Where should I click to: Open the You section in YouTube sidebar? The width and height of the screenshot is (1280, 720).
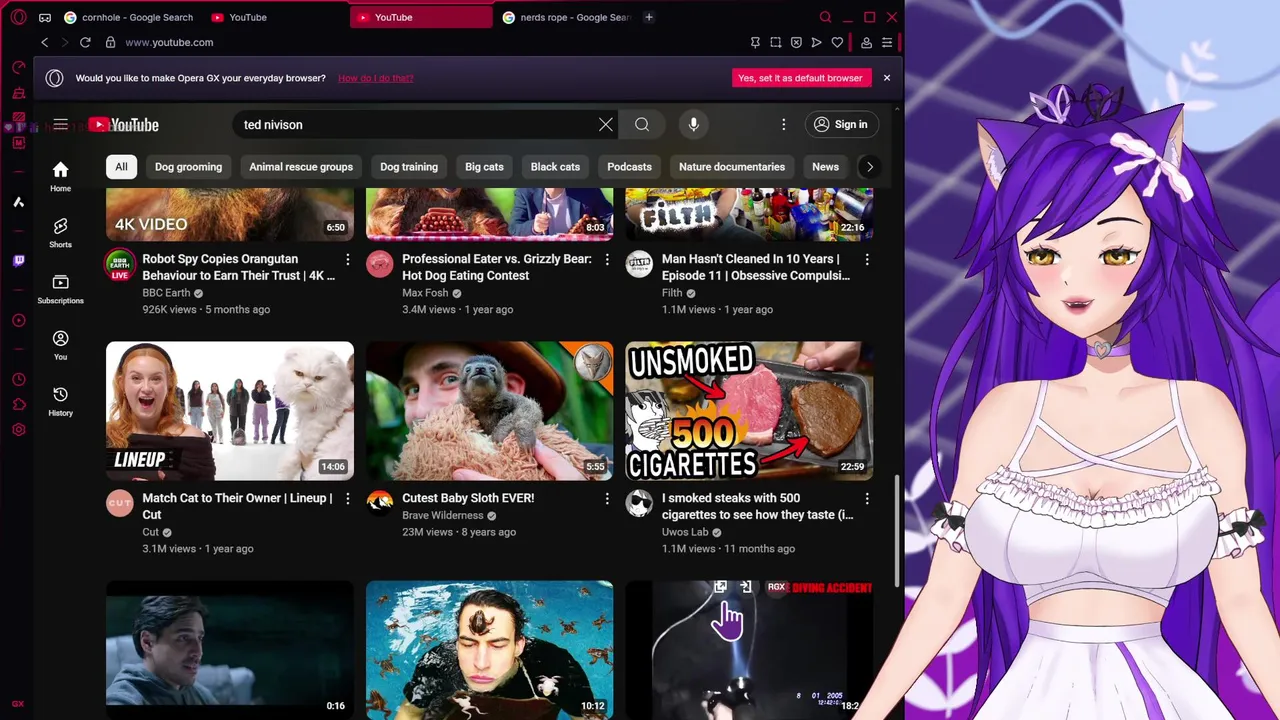pyautogui.click(x=61, y=345)
